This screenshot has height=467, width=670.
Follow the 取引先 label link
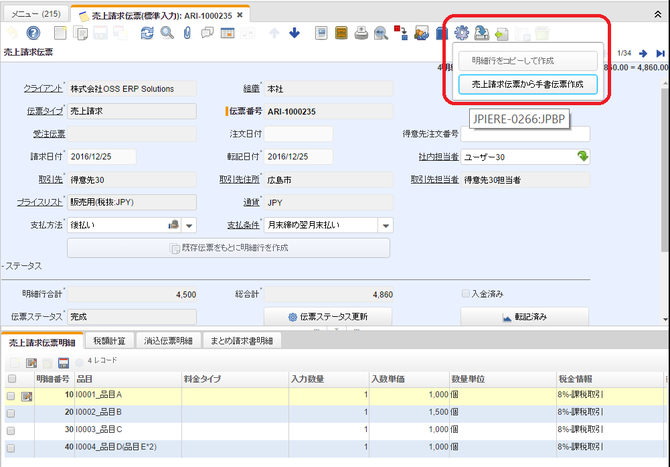pyautogui.click(x=50, y=179)
